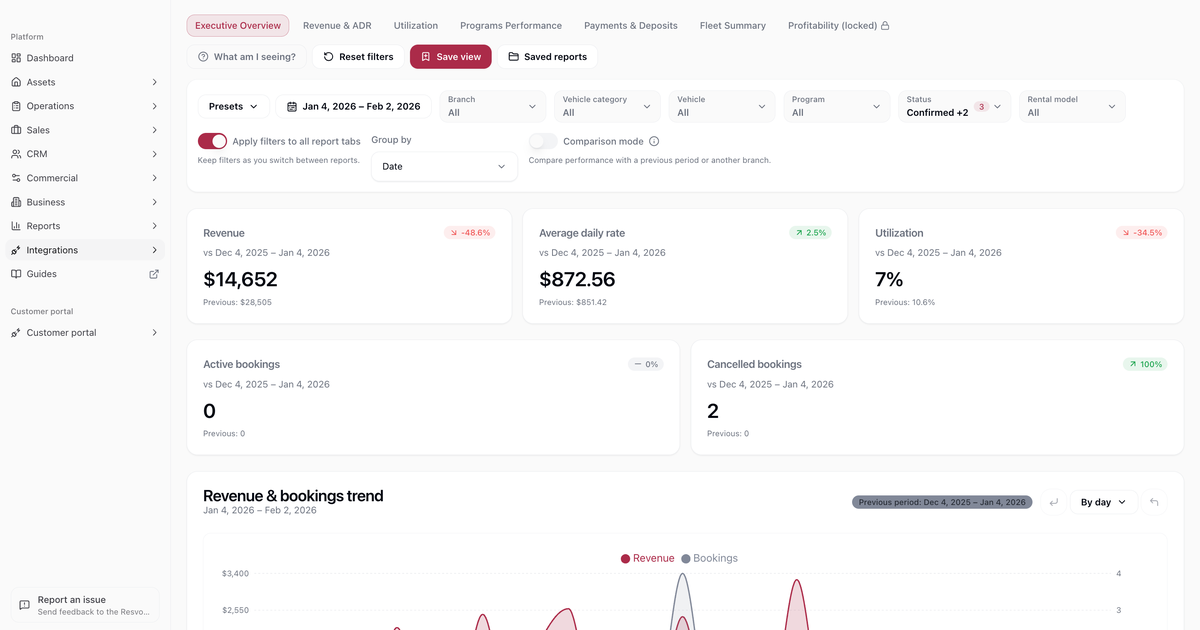Click the Reports bar-chart icon
Viewport: 1200px width, 630px height.
[14, 226]
